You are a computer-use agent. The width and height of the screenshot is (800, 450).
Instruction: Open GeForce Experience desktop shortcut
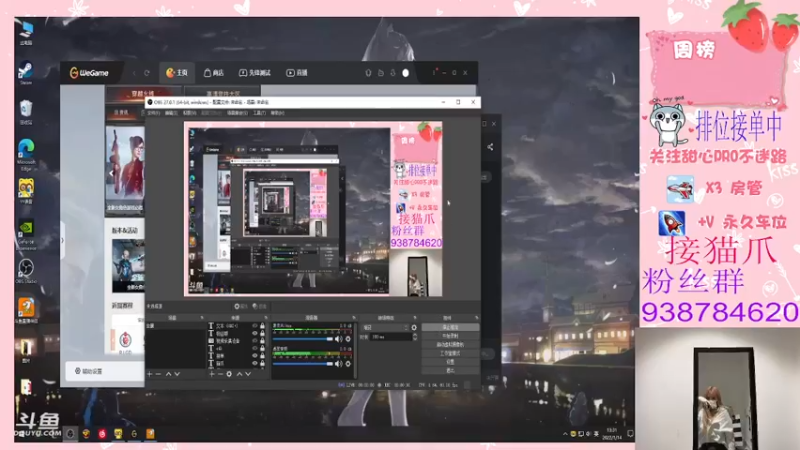point(26,234)
